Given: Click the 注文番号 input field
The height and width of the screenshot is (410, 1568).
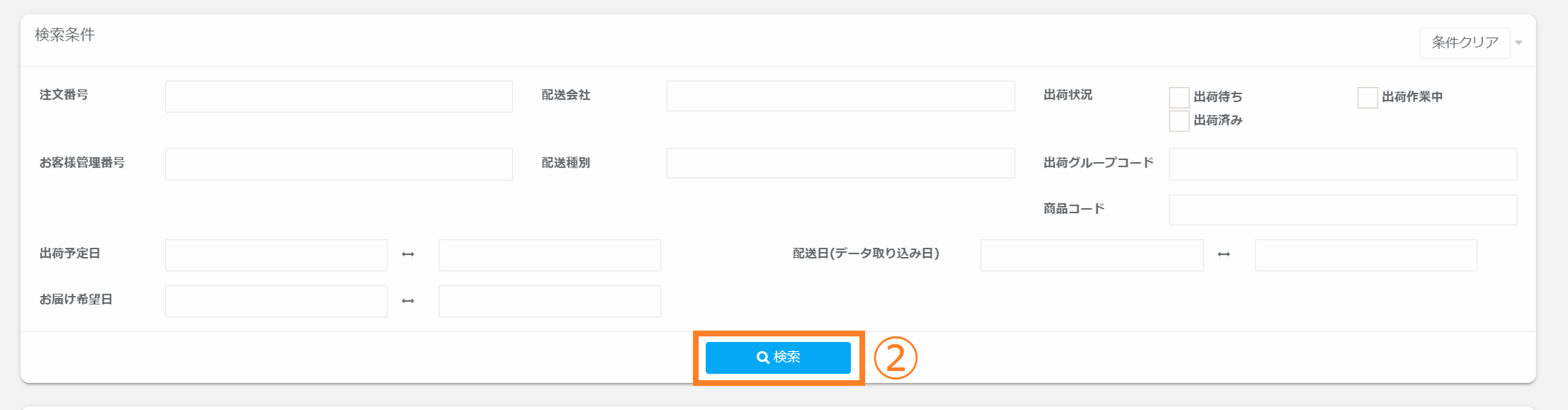Looking at the screenshot, I should pos(338,96).
